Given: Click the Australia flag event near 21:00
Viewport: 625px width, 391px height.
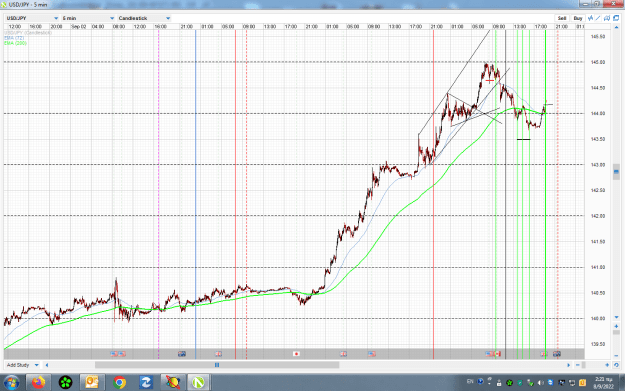Looking at the screenshot, I should pyautogui.click(x=182, y=354).
